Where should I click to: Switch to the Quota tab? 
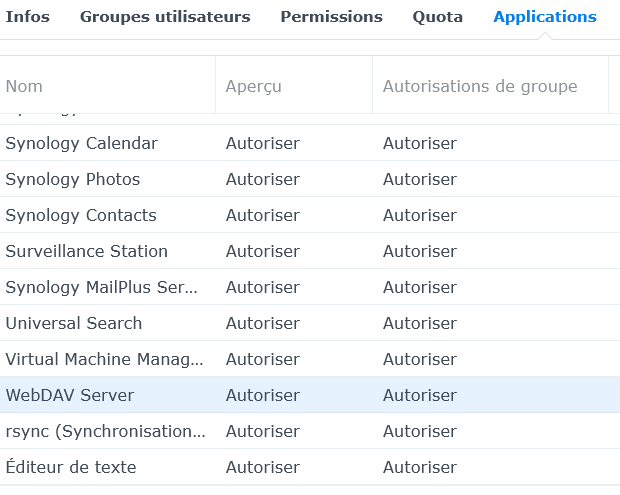pos(437,17)
